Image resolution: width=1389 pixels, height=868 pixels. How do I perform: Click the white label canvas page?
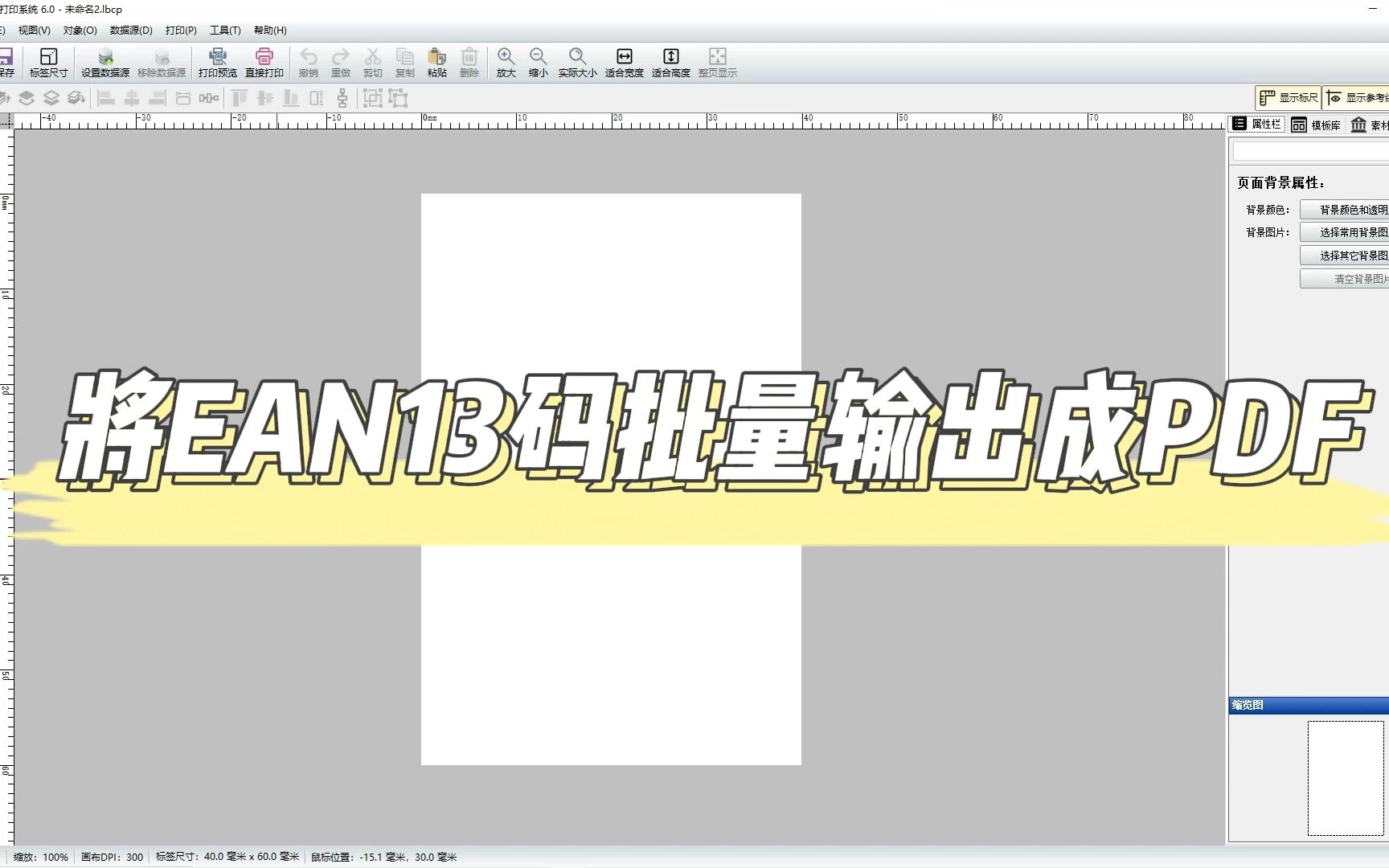tap(611, 479)
